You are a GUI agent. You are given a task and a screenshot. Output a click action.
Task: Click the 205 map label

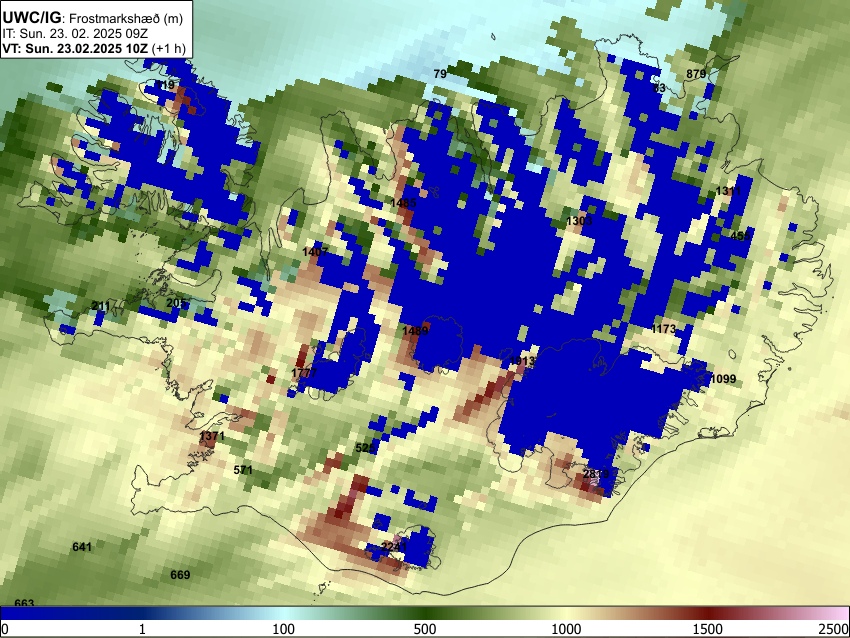[176, 302]
